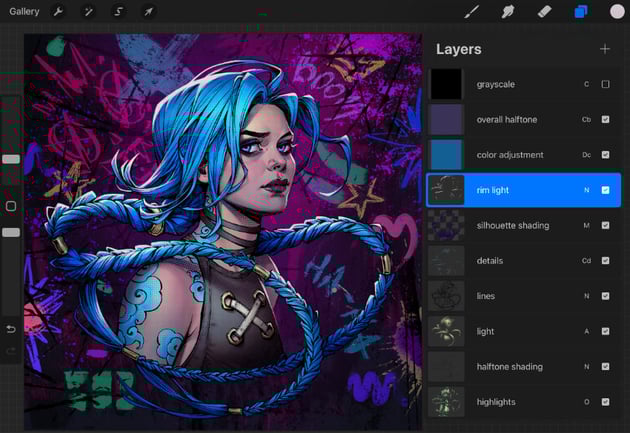
Task: Open blend mode C for grayscale
Action: click(587, 84)
